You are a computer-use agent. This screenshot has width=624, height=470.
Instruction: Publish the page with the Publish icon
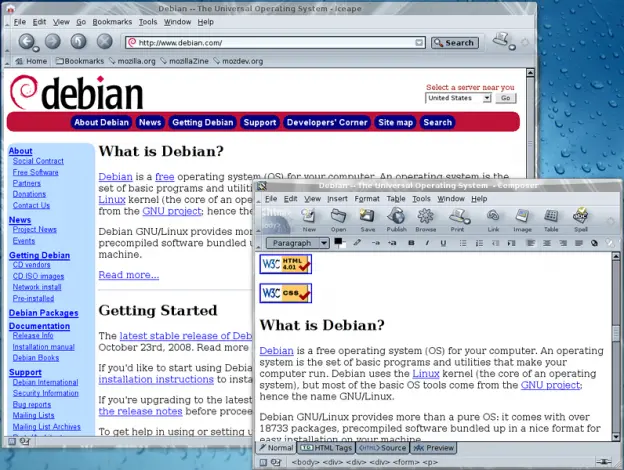396,220
